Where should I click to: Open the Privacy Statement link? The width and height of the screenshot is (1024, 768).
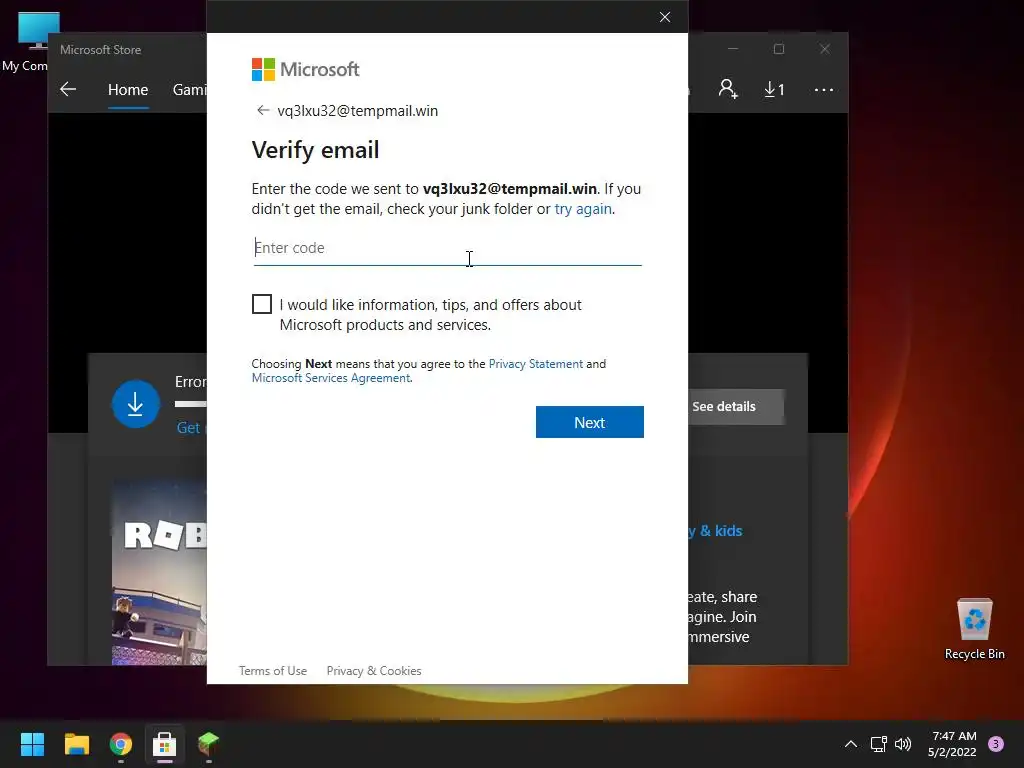[x=536, y=364]
